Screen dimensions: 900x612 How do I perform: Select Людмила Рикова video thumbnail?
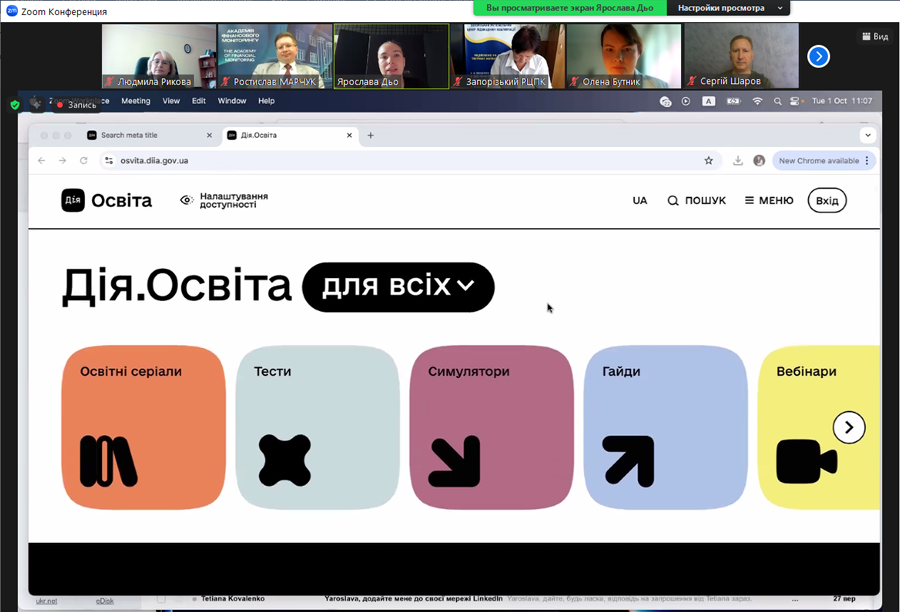[159, 56]
